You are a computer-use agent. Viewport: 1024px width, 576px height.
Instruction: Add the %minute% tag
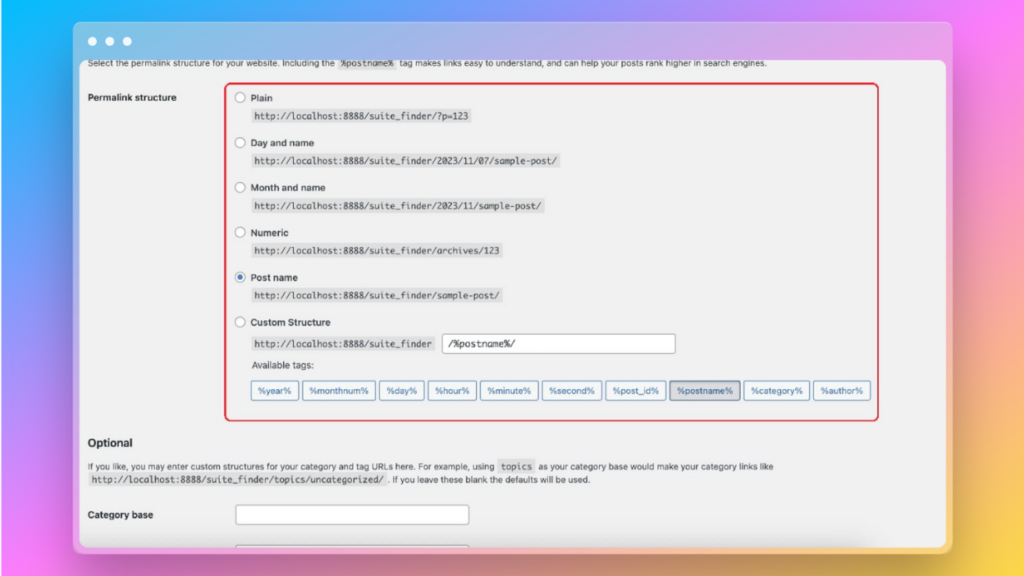click(x=509, y=391)
